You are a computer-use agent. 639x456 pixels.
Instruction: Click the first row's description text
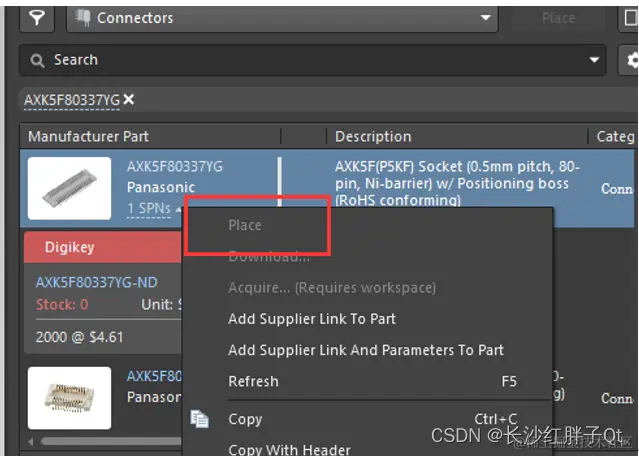coord(457,183)
